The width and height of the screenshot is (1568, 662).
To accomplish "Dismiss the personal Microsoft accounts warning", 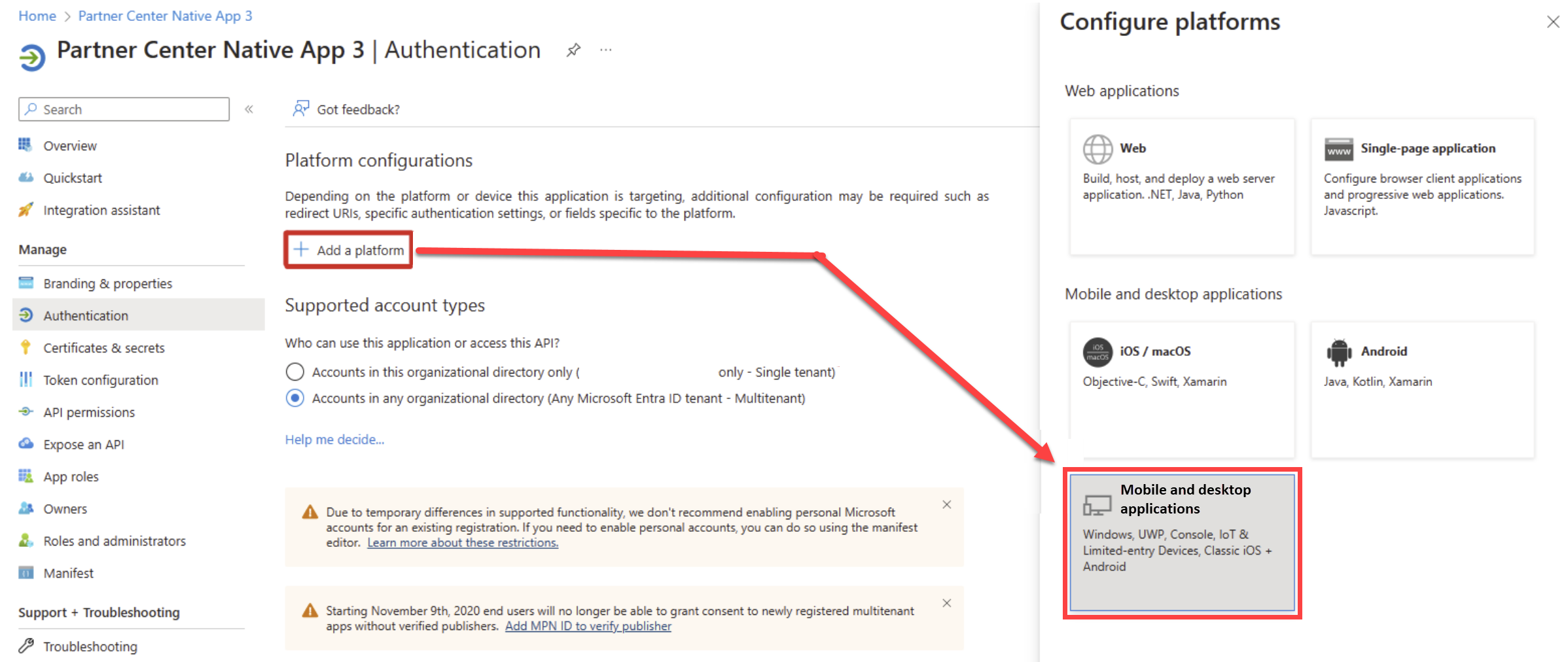I will click(x=946, y=504).
